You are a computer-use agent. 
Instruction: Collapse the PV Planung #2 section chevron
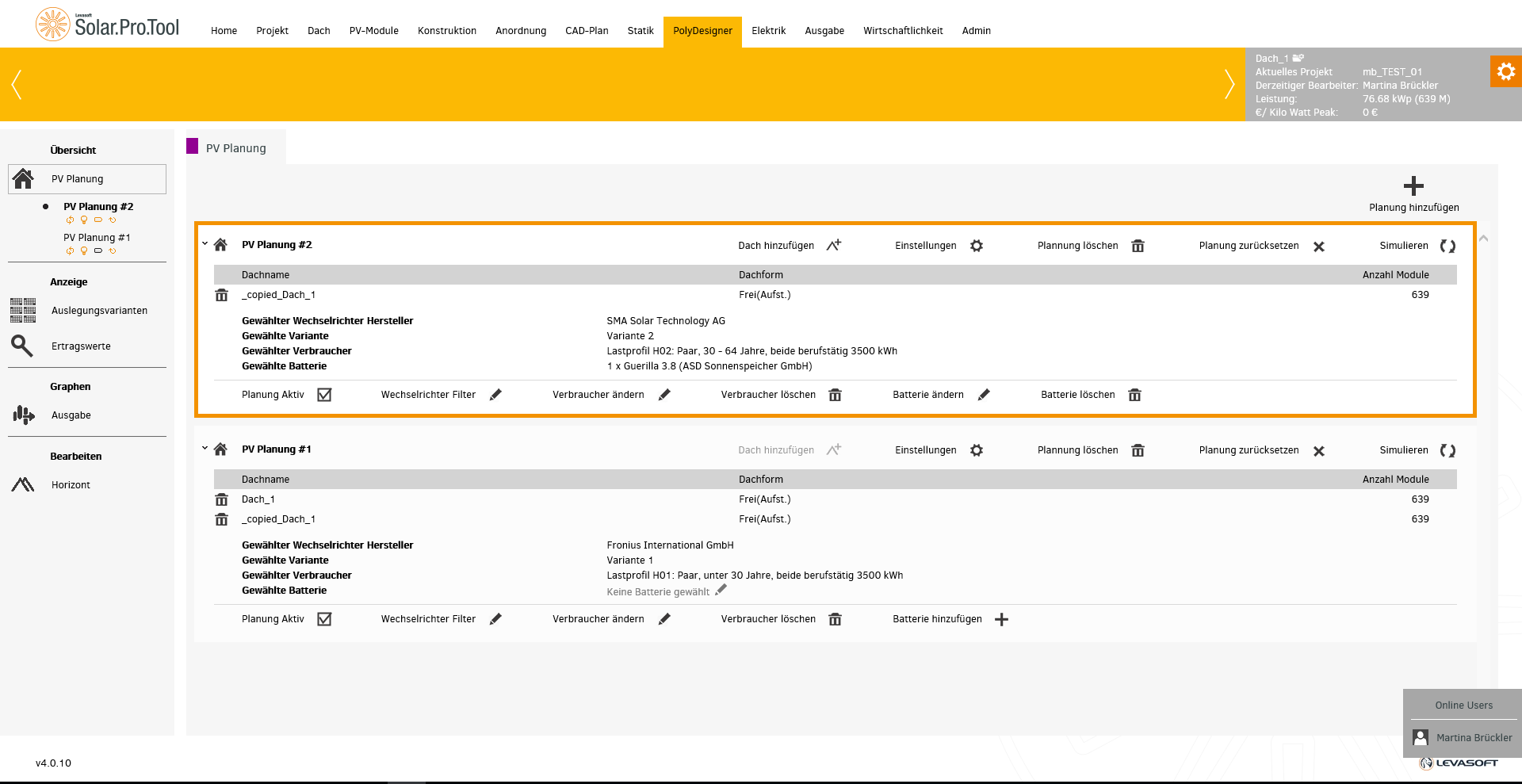[205, 243]
